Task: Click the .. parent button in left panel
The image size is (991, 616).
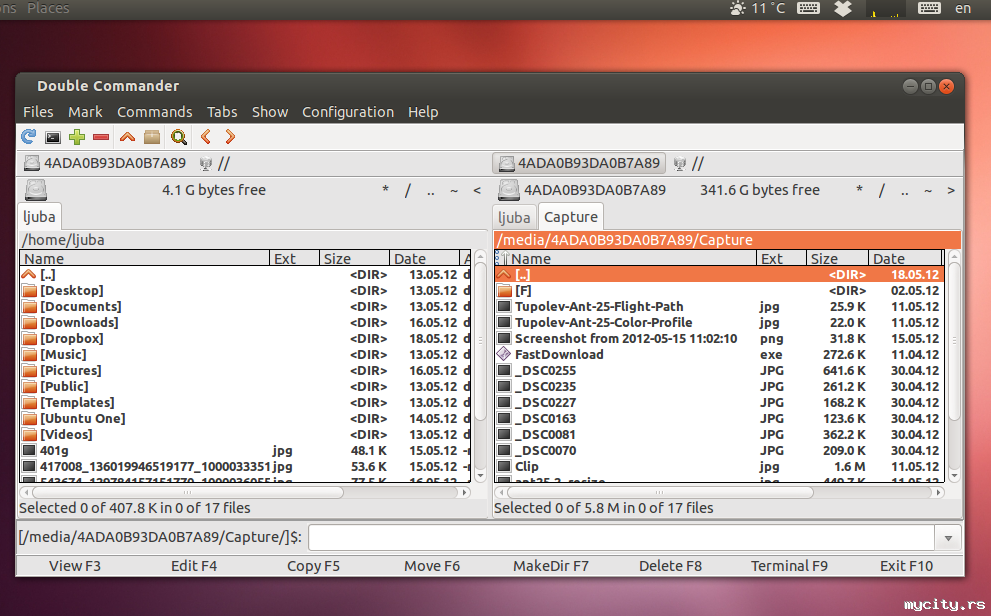Action: [x=430, y=190]
